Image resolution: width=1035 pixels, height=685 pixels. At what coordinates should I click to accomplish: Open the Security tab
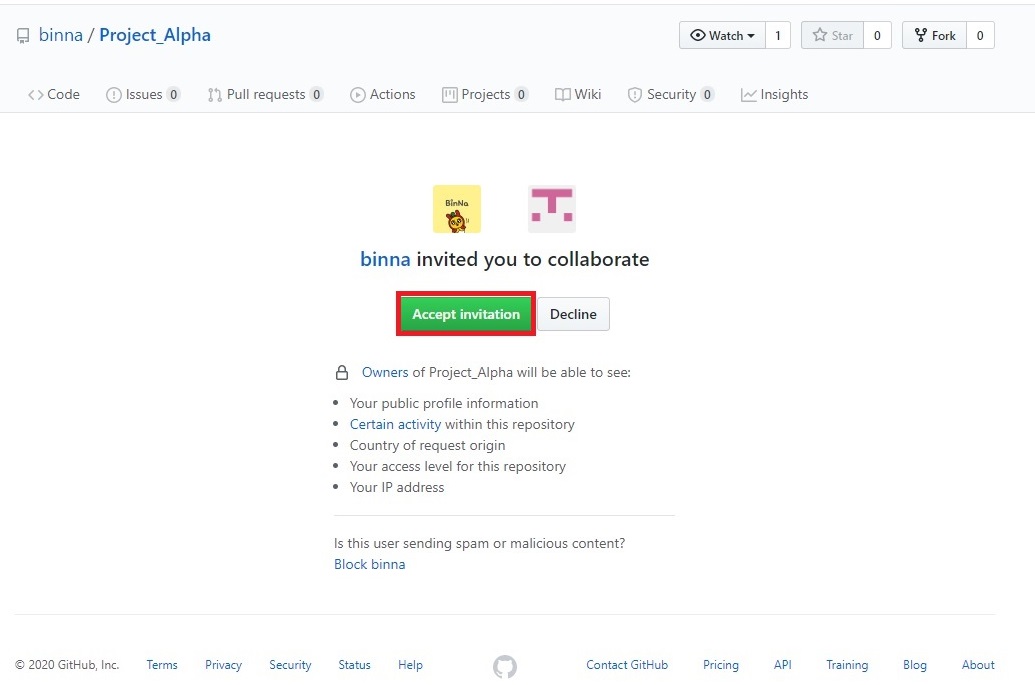[x=671, y=94]
